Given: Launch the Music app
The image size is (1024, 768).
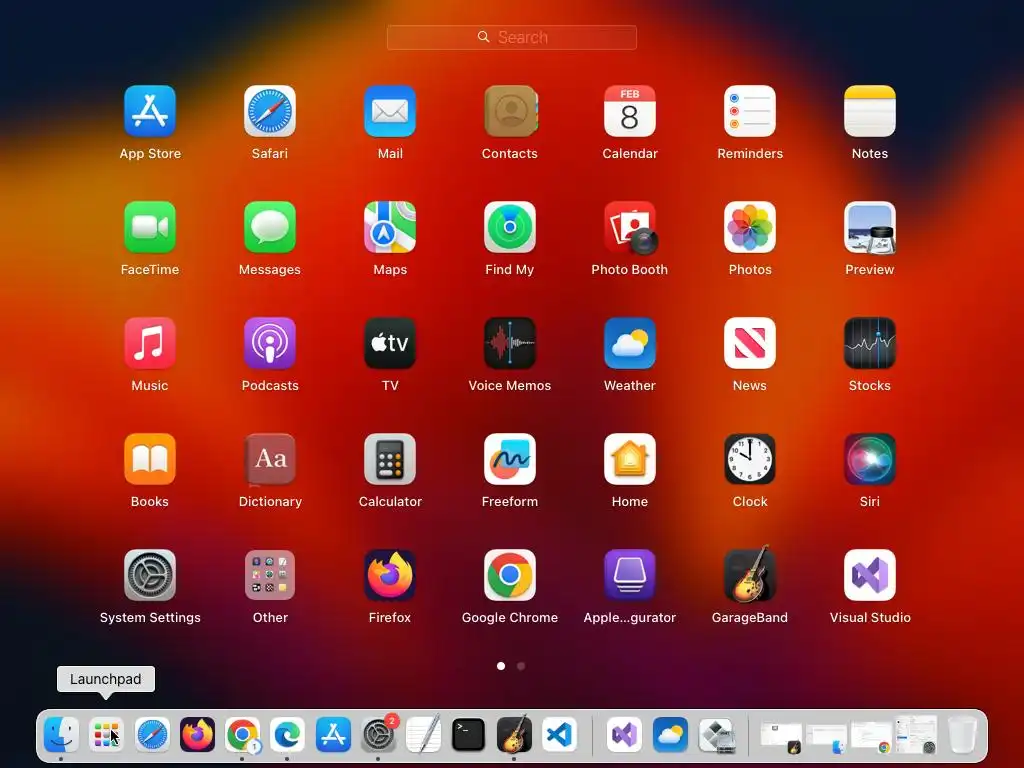Looking at the screenshot, I should click(150, 343).
